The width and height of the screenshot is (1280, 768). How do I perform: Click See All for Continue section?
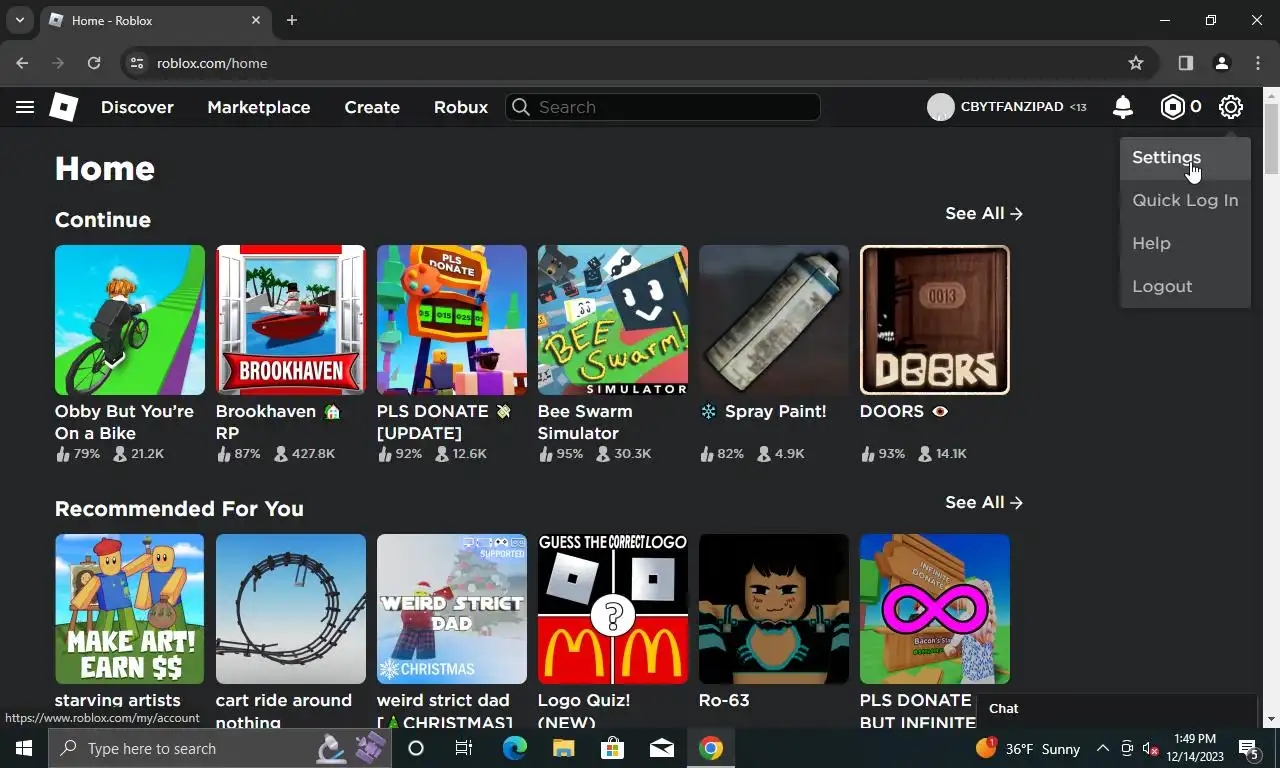point(984,213)
